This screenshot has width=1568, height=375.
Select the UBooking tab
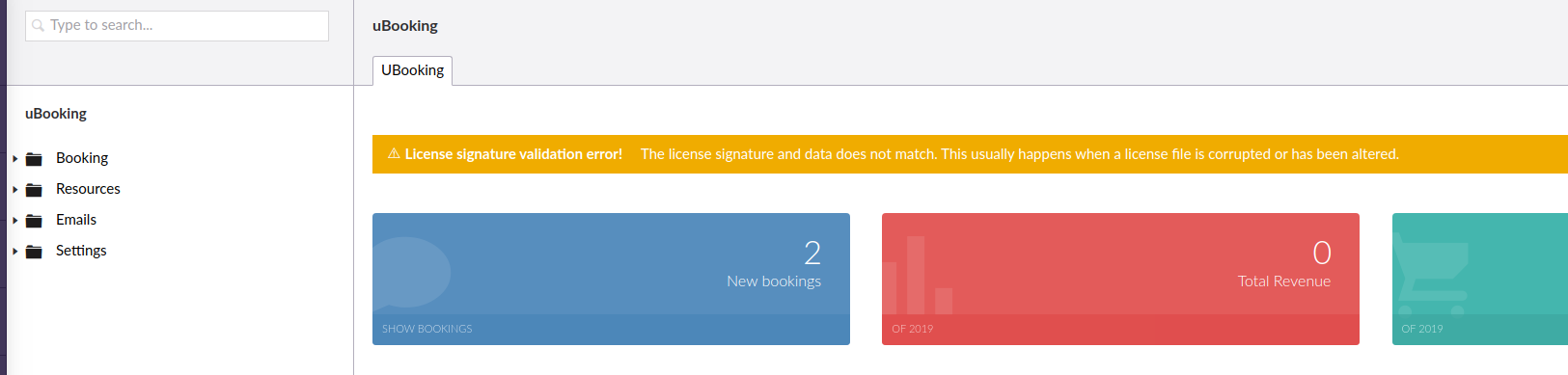[412, 70]
